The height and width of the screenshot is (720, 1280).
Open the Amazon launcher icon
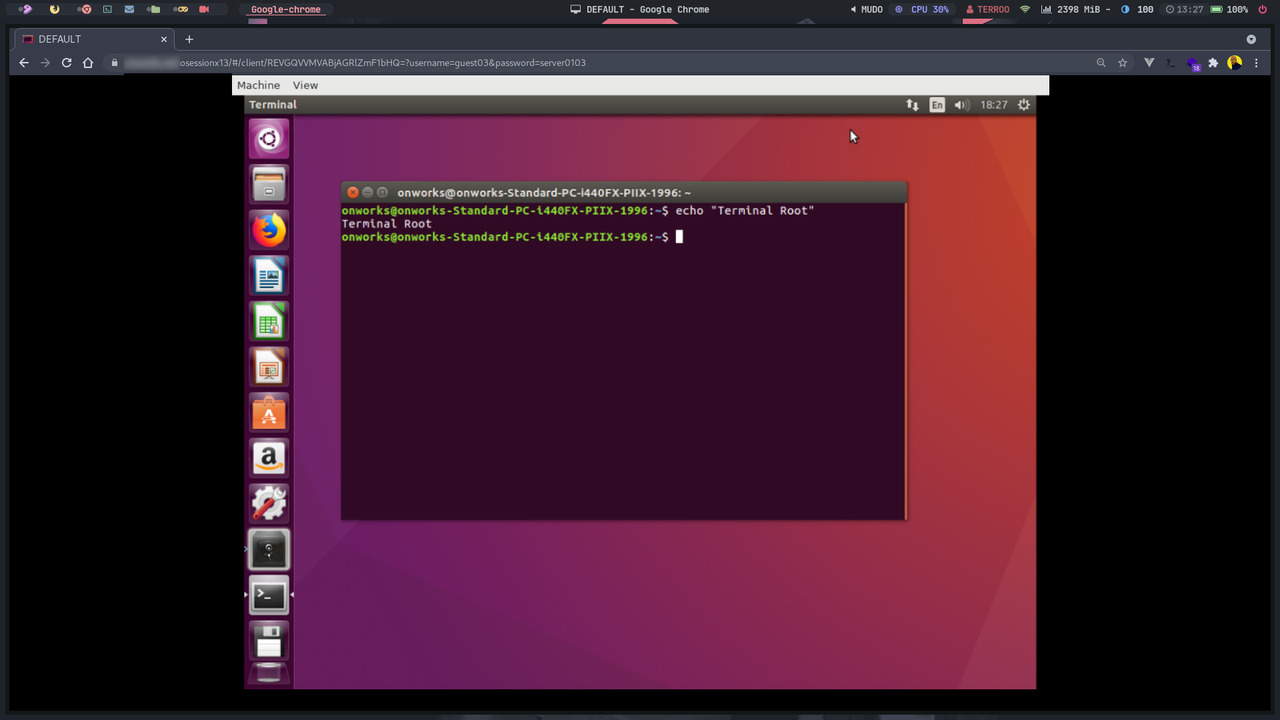tap(268, 458)
